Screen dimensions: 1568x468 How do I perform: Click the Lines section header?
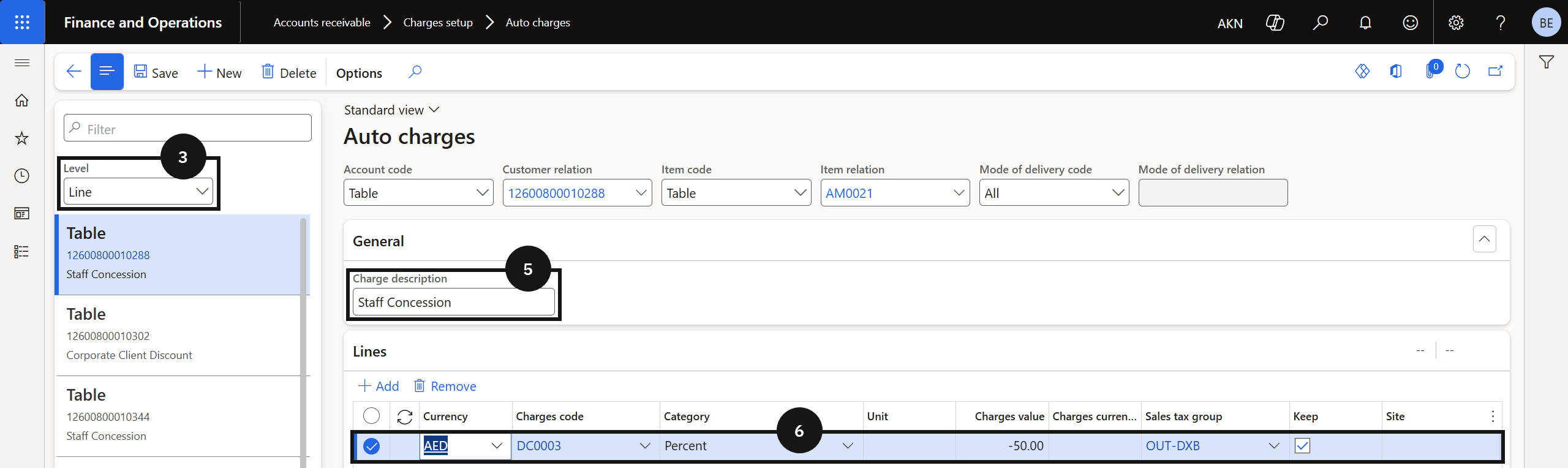coord(370,352)
